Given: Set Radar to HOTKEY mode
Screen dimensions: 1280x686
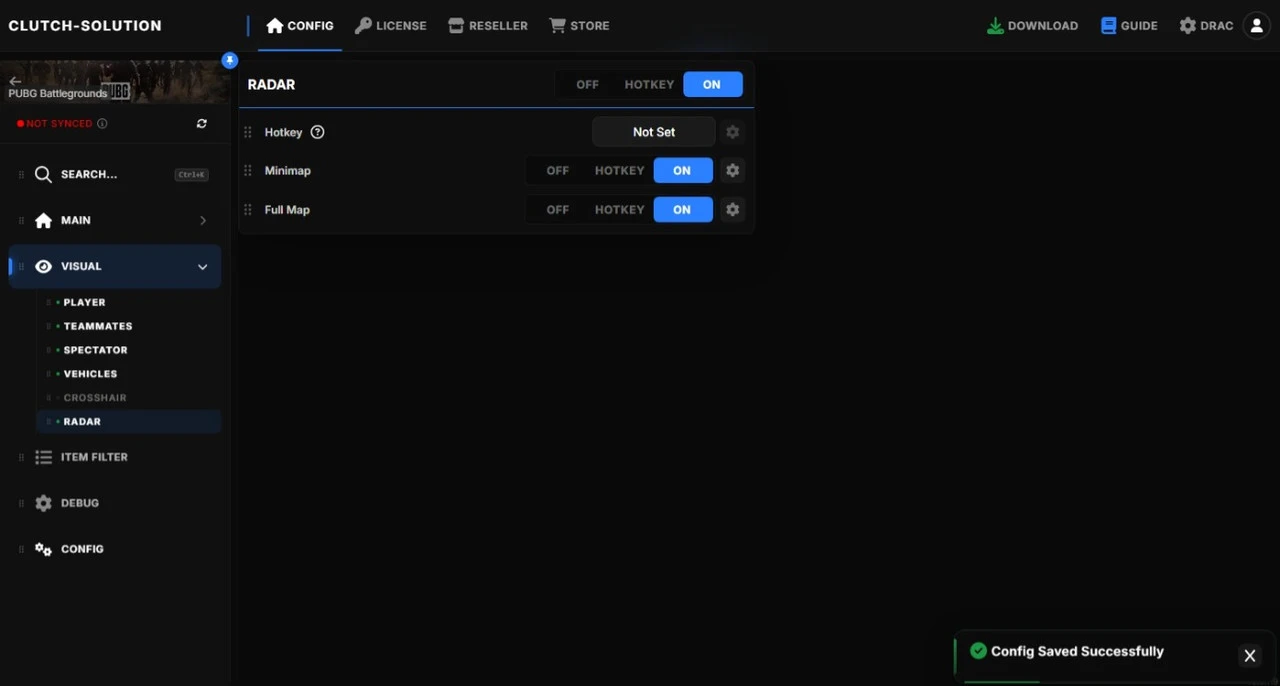Looking at the screenshot, I should click(649, 85).
